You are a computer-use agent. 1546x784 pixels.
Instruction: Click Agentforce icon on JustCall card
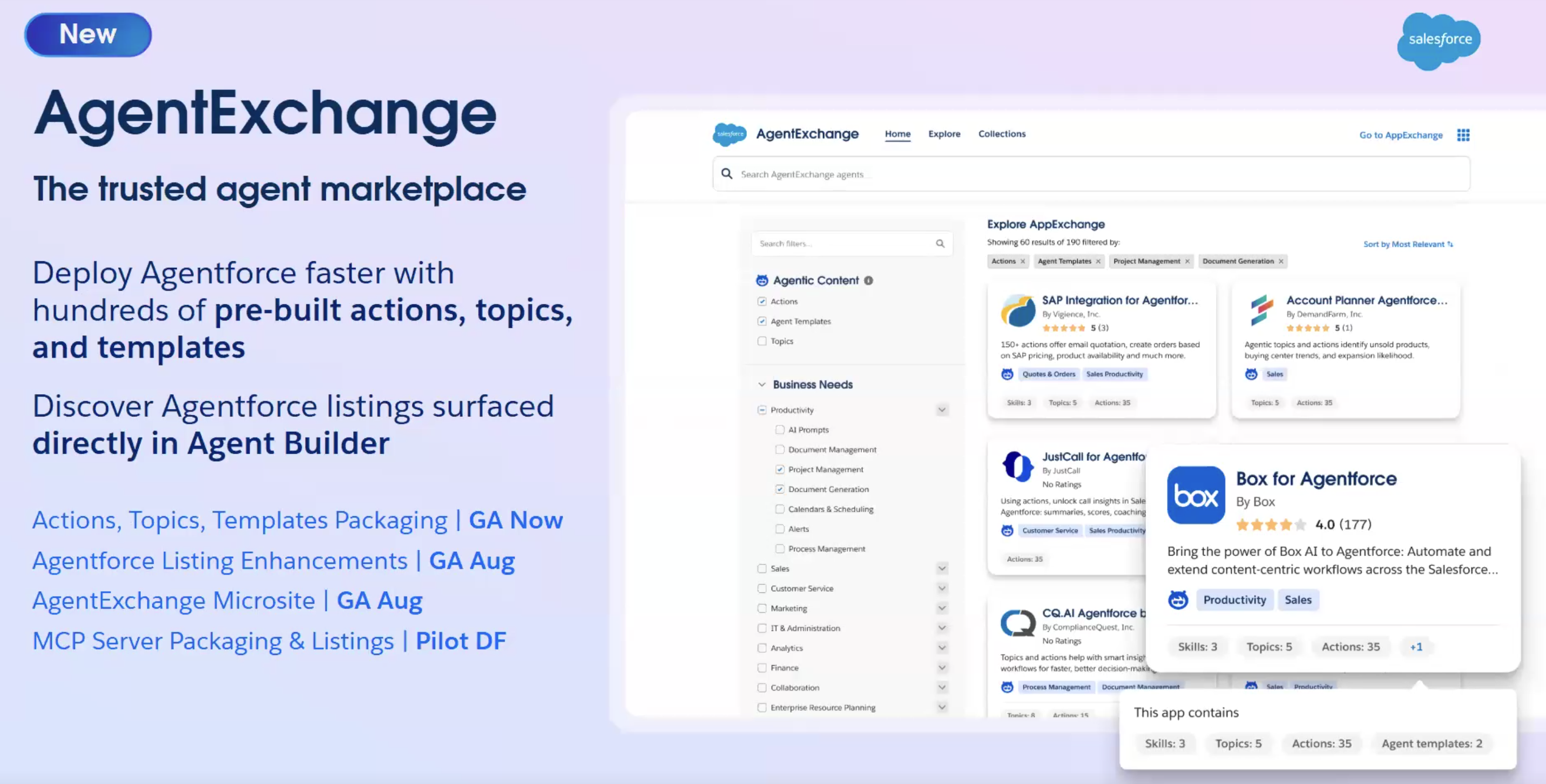tap(1007, 531)
